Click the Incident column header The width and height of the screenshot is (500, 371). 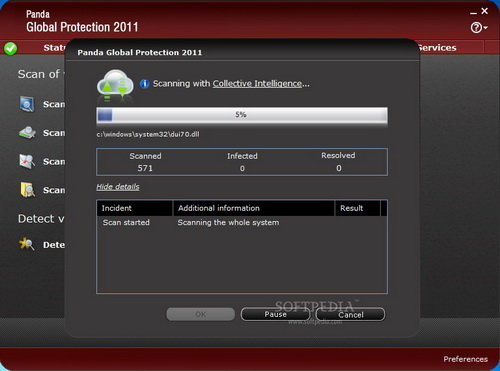(x=135, y=208)
